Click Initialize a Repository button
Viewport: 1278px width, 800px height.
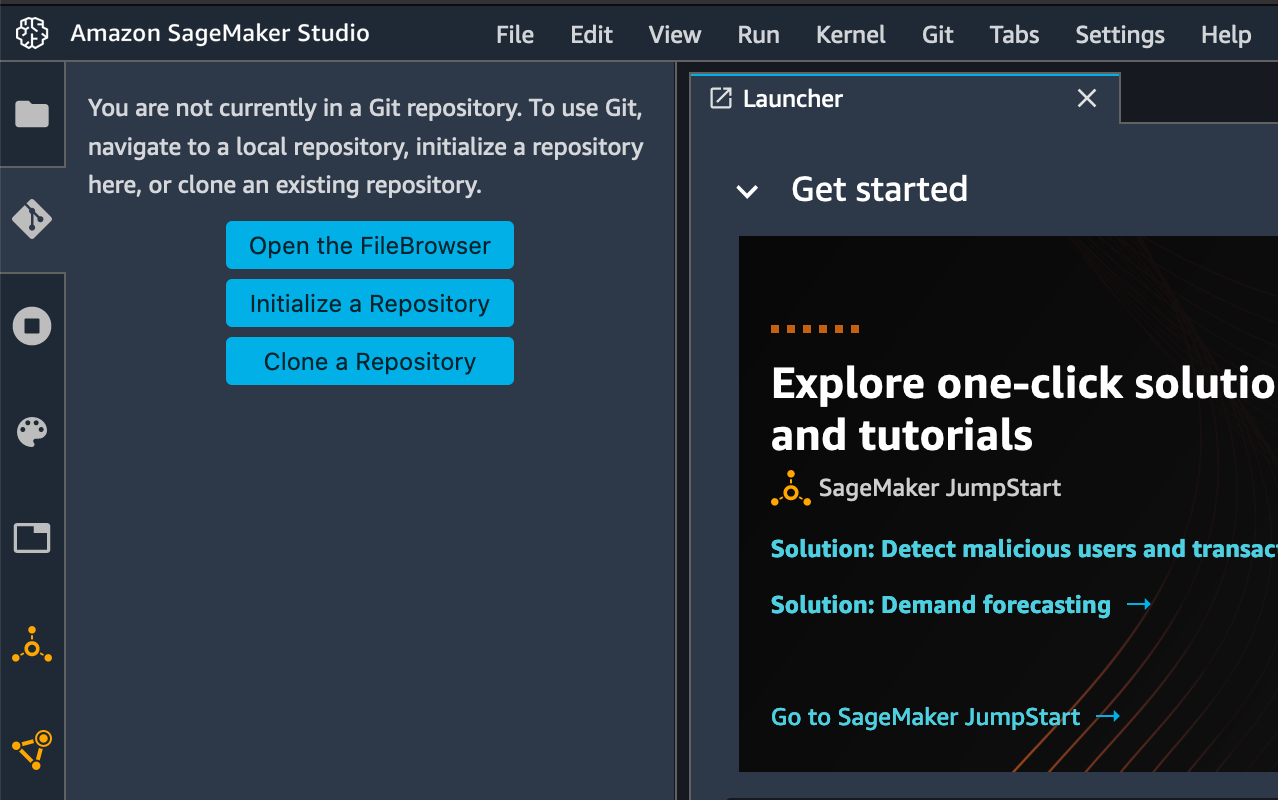370,304
